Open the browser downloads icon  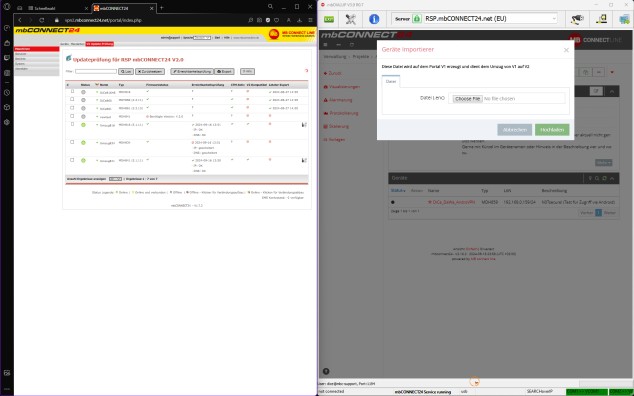point(299,20)
